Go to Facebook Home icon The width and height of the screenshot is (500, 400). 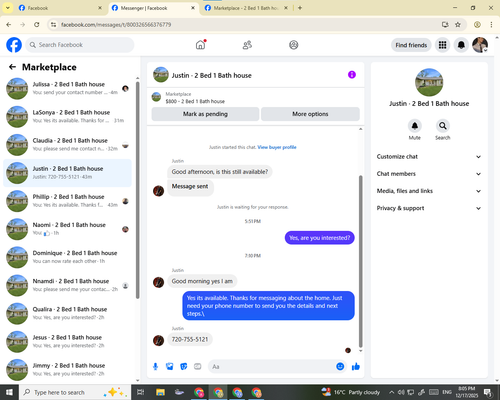pyautogui.click(x=200, y=45)
